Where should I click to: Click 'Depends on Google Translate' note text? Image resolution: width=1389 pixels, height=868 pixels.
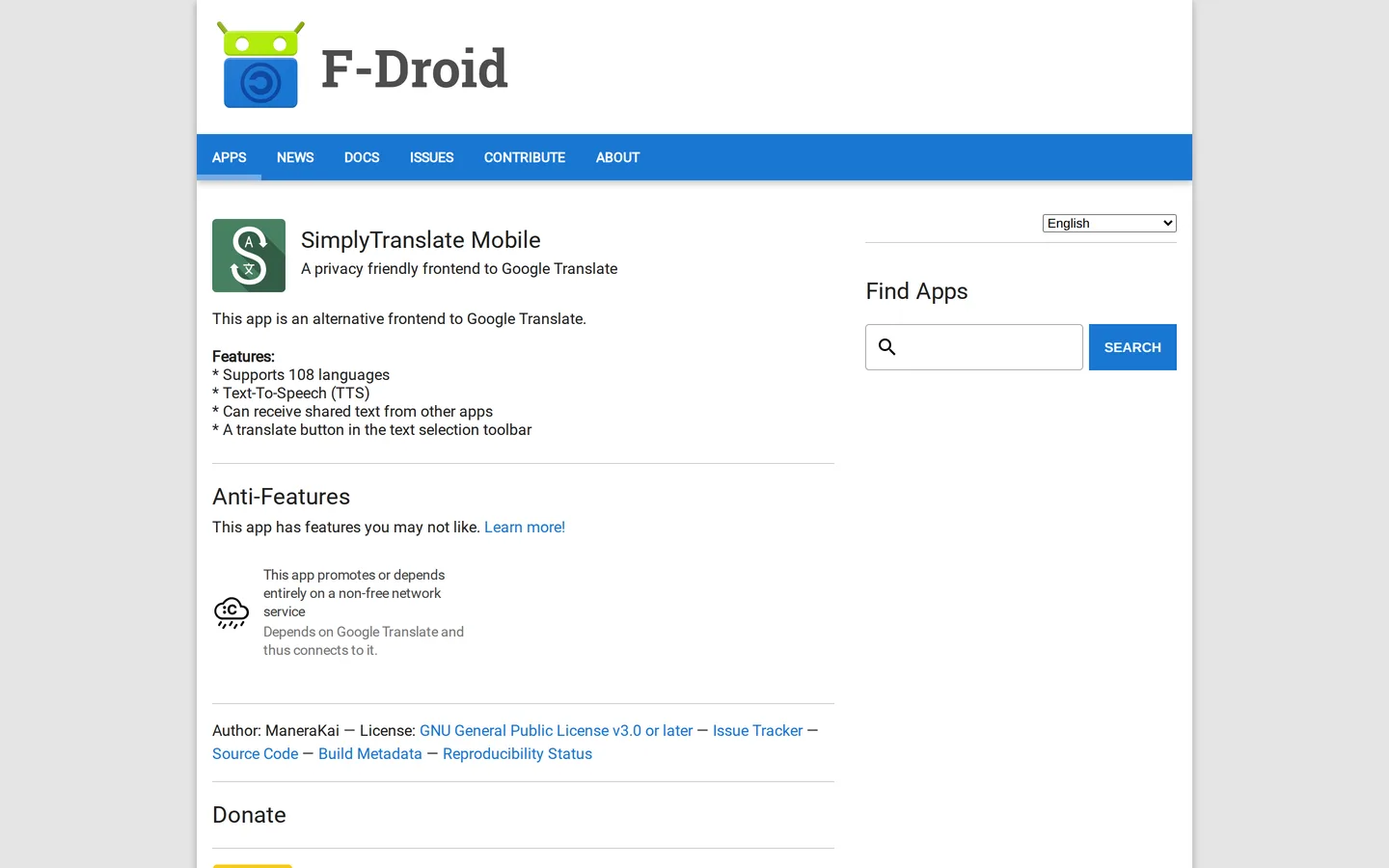[364, 640]
